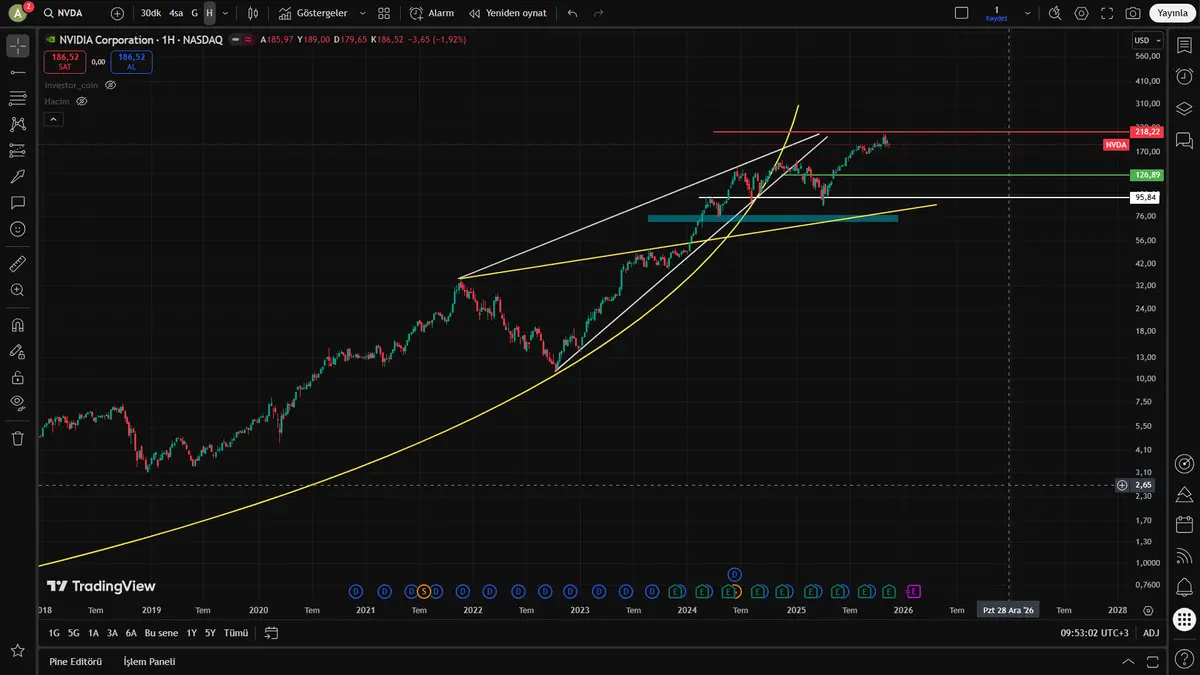
Task: Open the Fibonacci retracement tools
Action: [17, 98]
